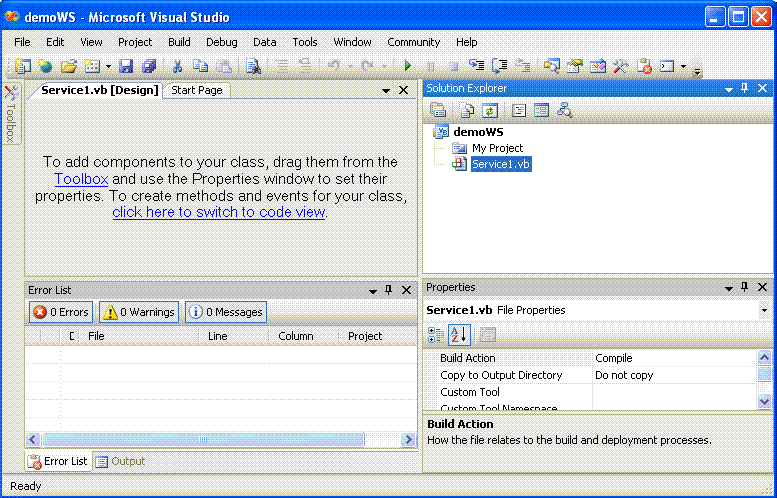Select the Error List bottom tab
The height and width of the screenshot is (498, 777).
click(58, 461)
